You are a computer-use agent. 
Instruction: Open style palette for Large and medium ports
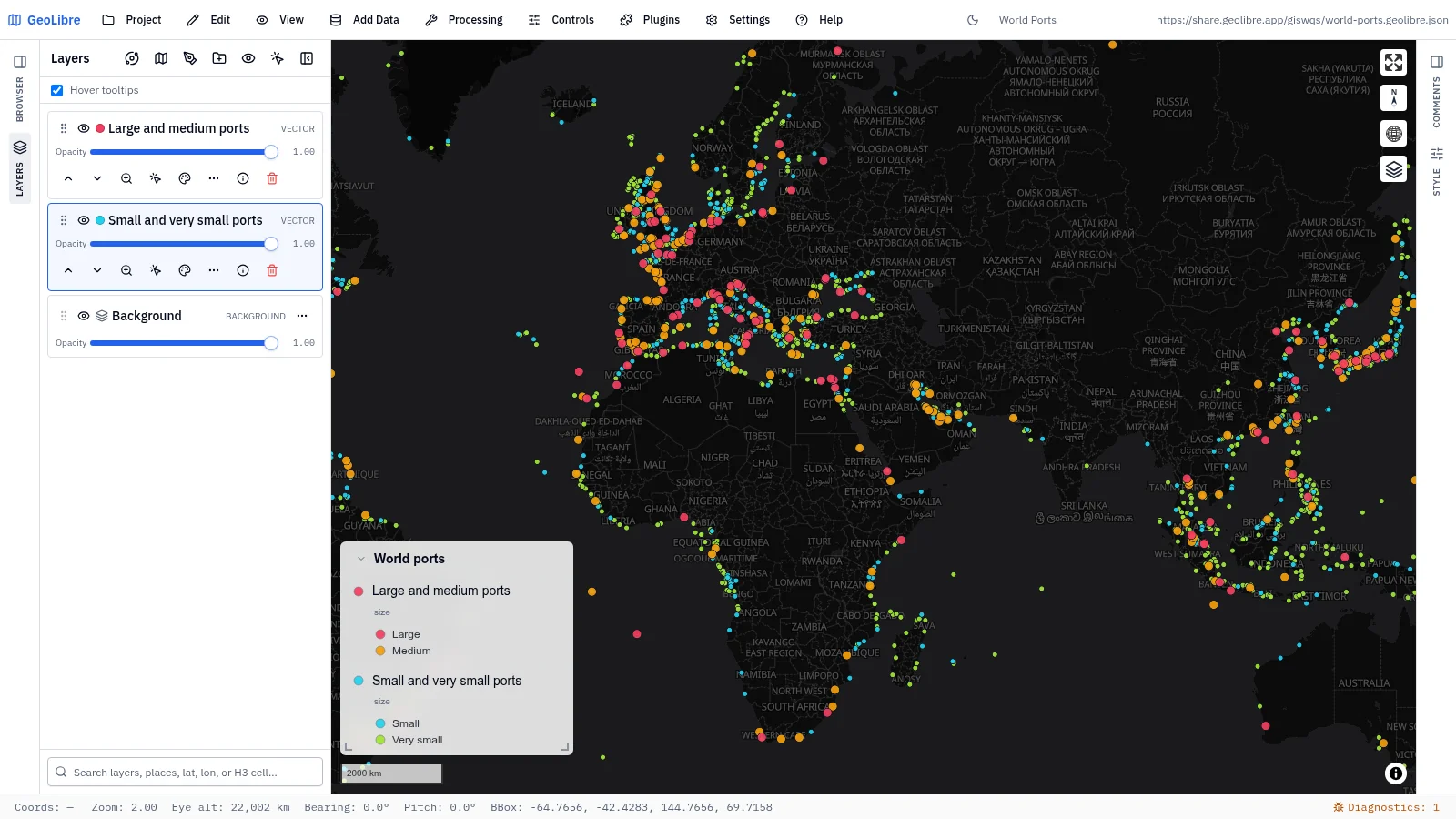click(x=185, y=178)
